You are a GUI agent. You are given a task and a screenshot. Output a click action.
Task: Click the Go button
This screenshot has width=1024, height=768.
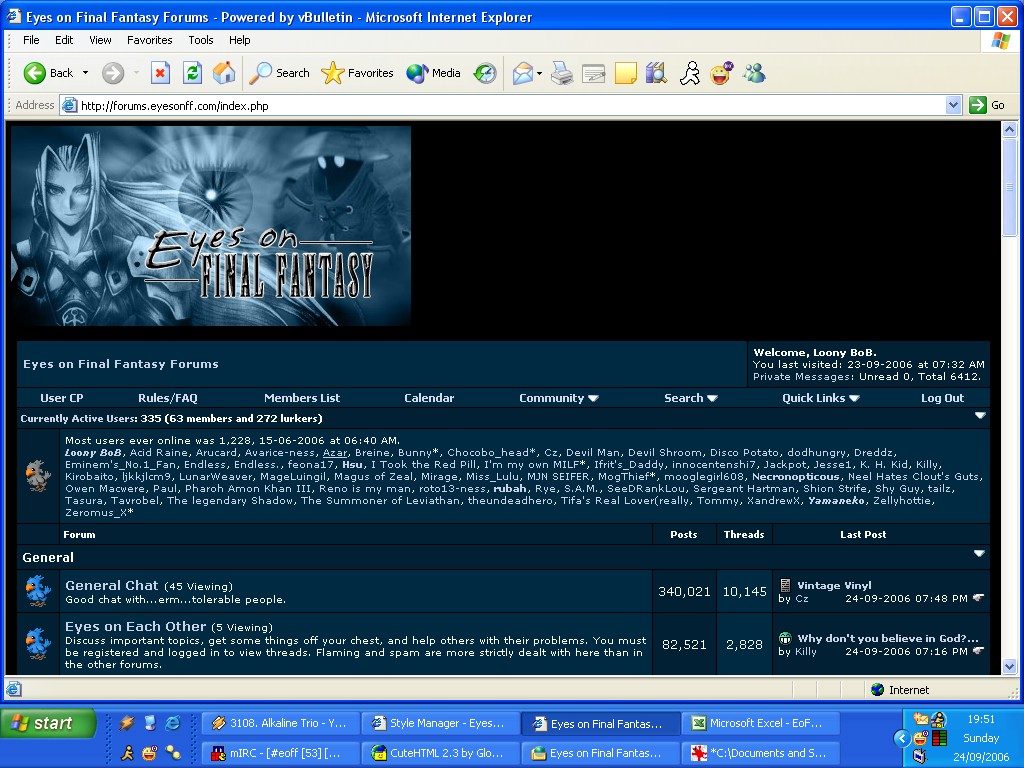[987, 105]
